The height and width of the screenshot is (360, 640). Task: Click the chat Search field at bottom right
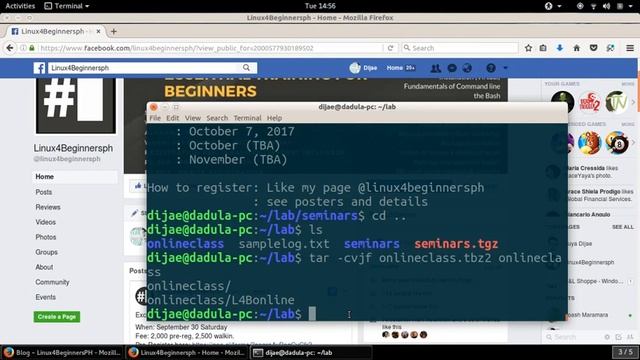click(x=571, y=337)
